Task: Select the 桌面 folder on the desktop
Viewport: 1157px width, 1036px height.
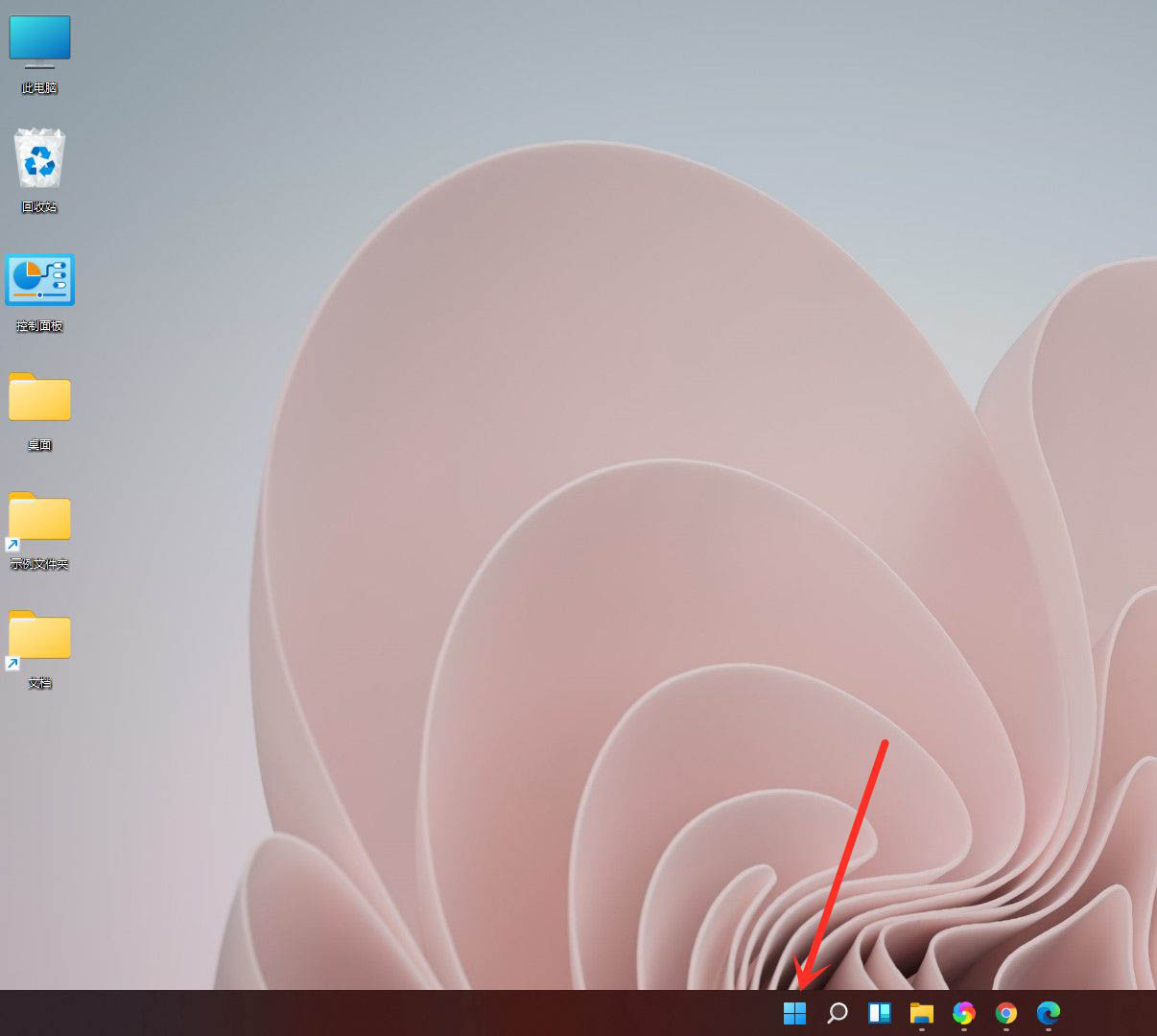Action: click(39, 398)
